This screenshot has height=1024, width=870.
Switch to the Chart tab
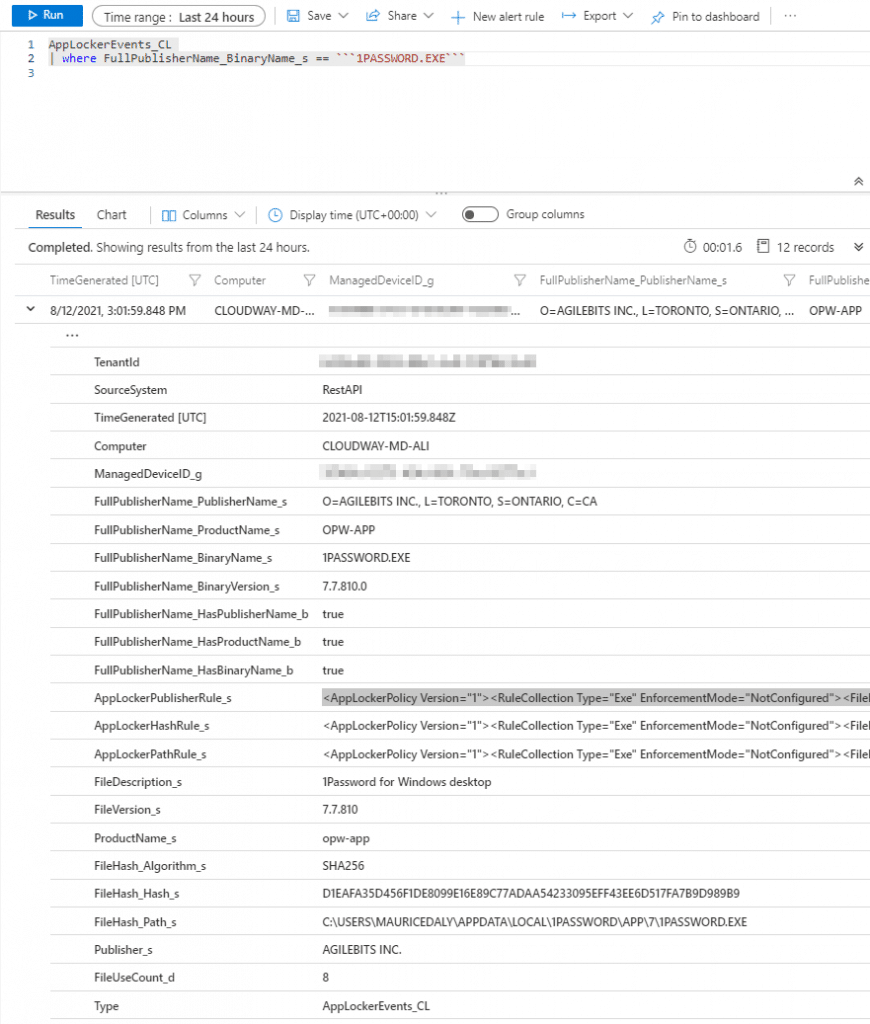click(111, 215)
